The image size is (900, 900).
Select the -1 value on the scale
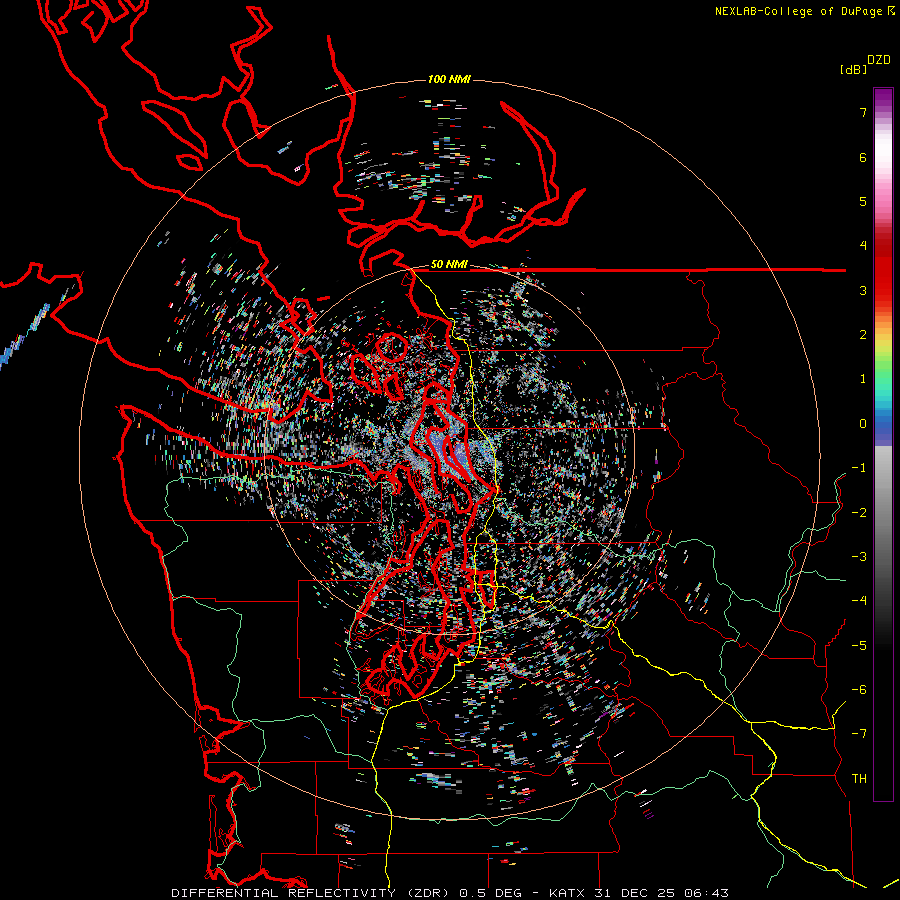(x=859, y=468)
